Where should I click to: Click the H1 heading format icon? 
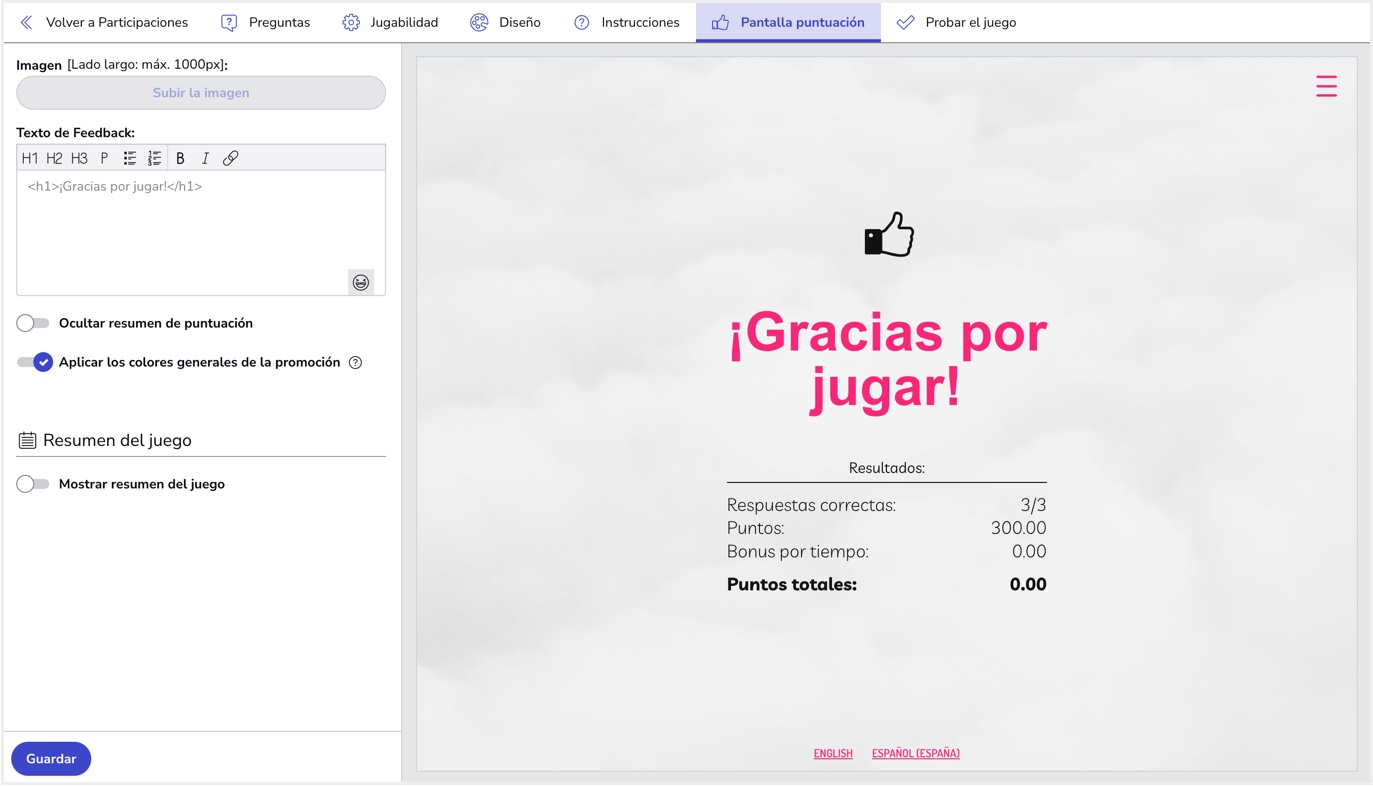[x=30, y=158]
